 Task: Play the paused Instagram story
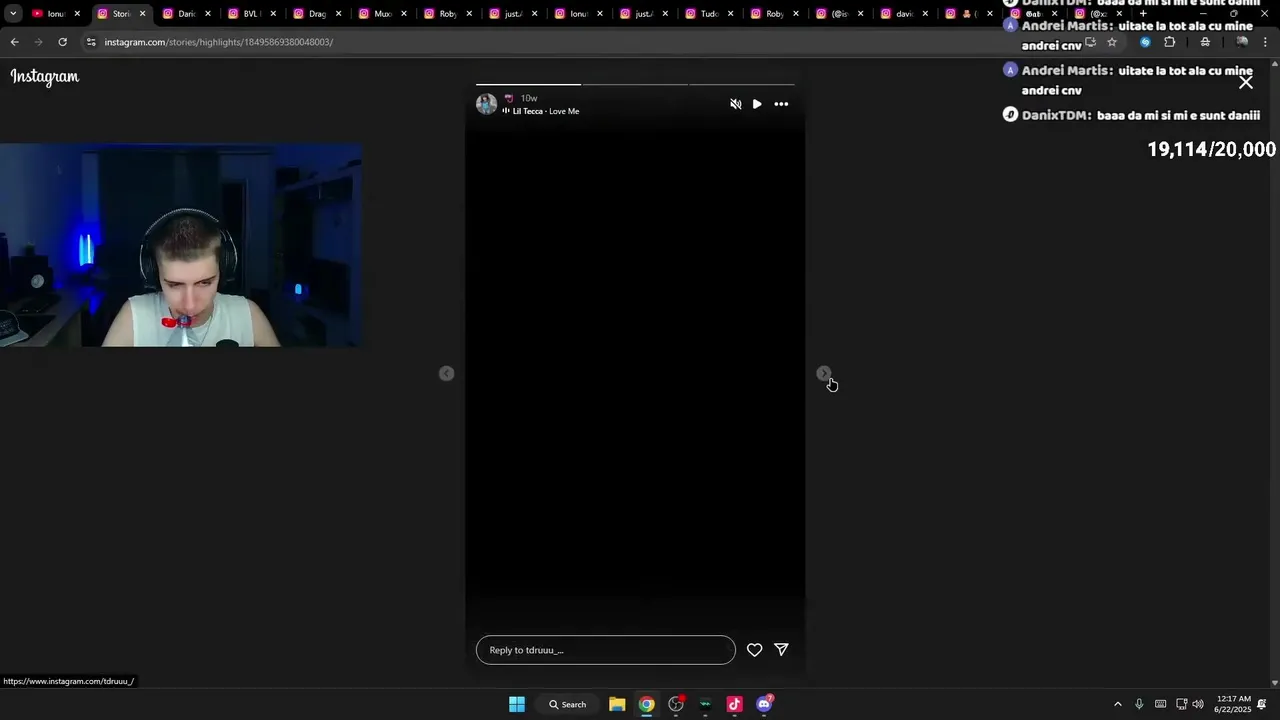click(757, 104)
